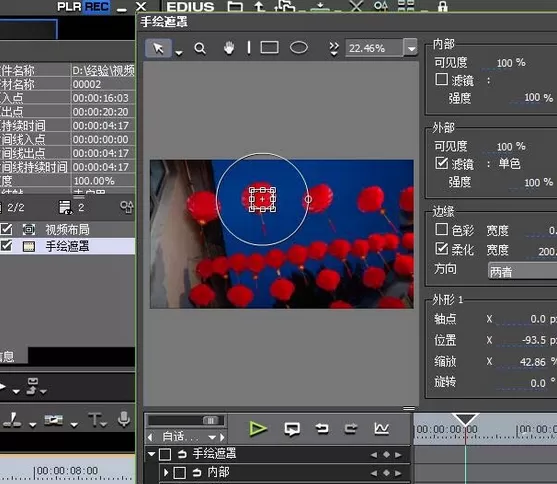Click the T title creation icon
Screen dimensions: 557x484
(95, 420)
